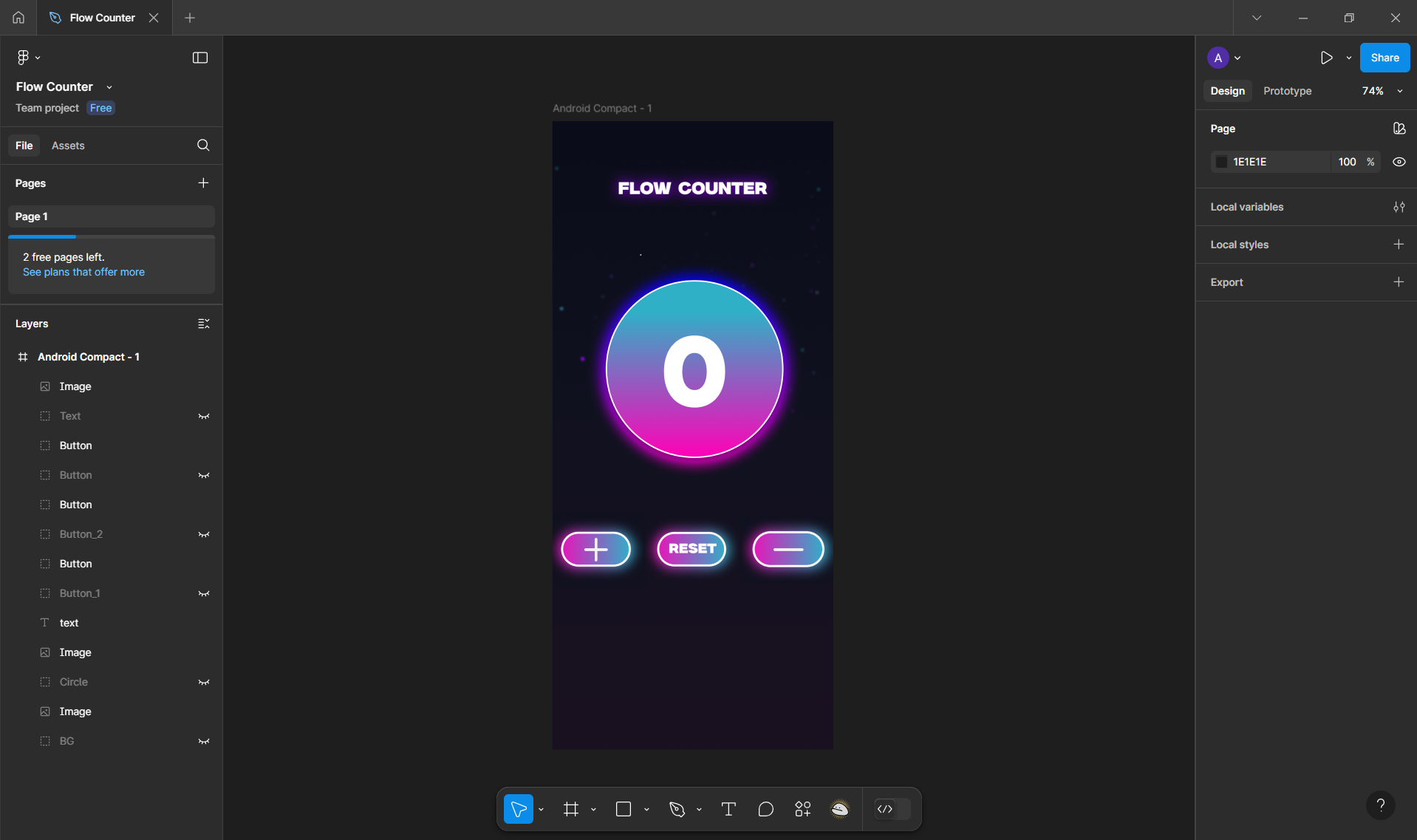
Task: Open the tab list chevron in title bar
Action: pyautogui.click(x=1257, y=18)
